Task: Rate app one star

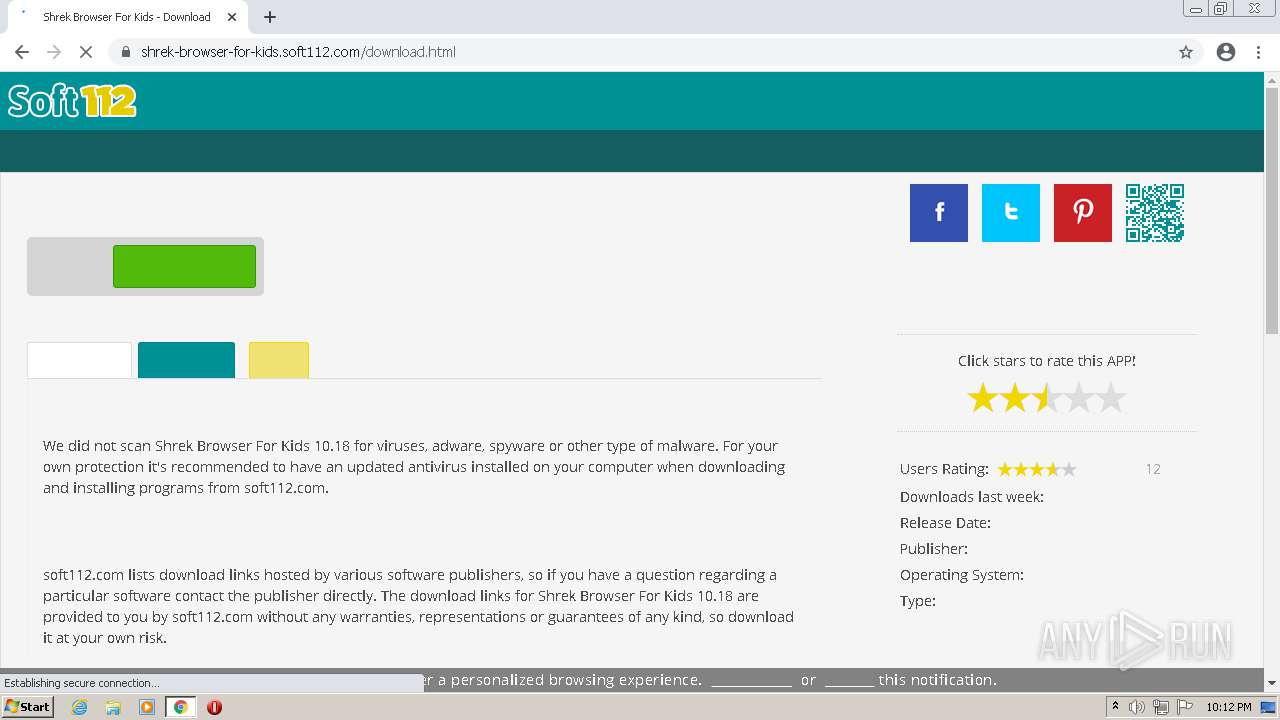Action: click(983, 399)
